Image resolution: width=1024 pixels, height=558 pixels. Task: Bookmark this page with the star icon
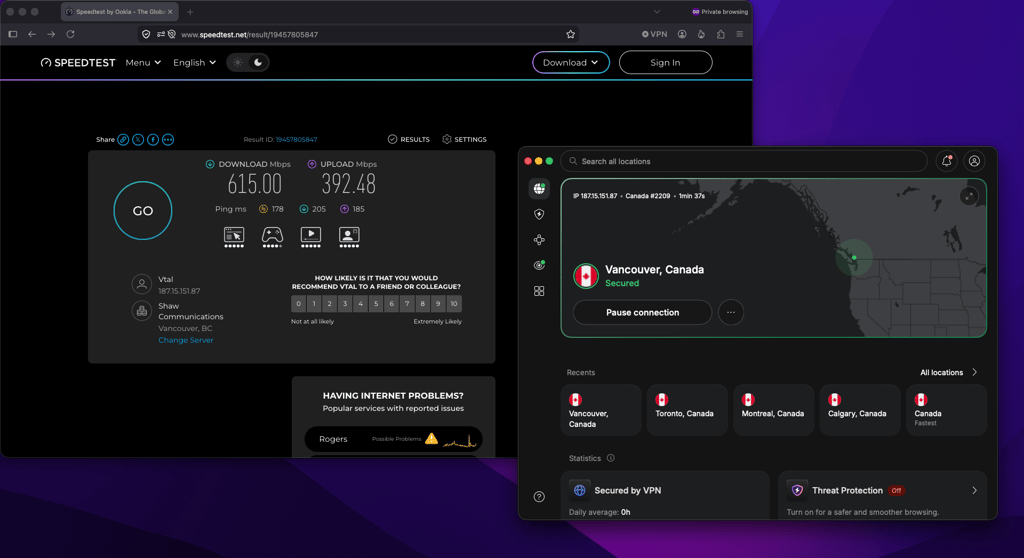click(x=571, y=34)
